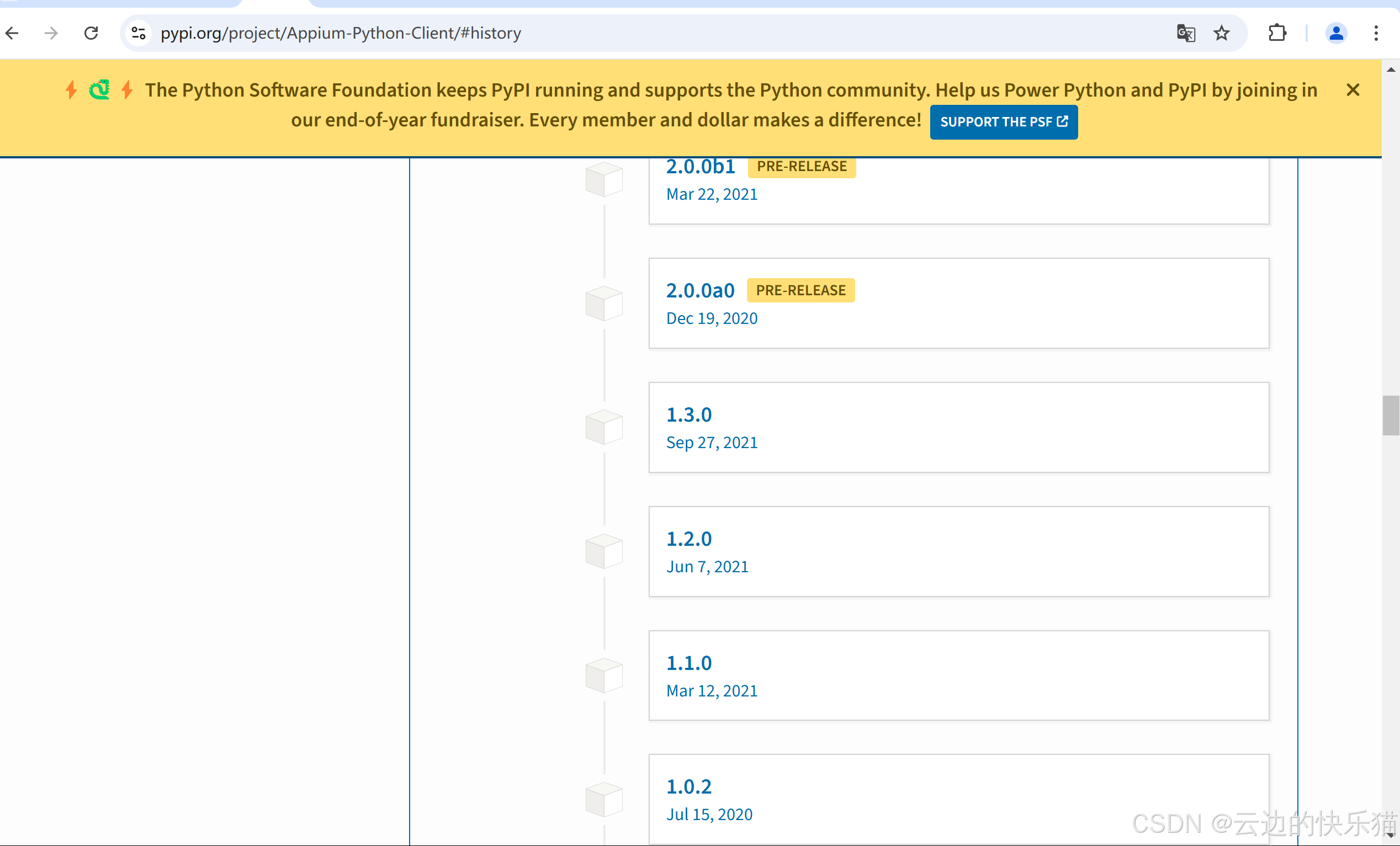Click the date Jun 7, 2021
Screen dimensions: 1400x846
707,566
